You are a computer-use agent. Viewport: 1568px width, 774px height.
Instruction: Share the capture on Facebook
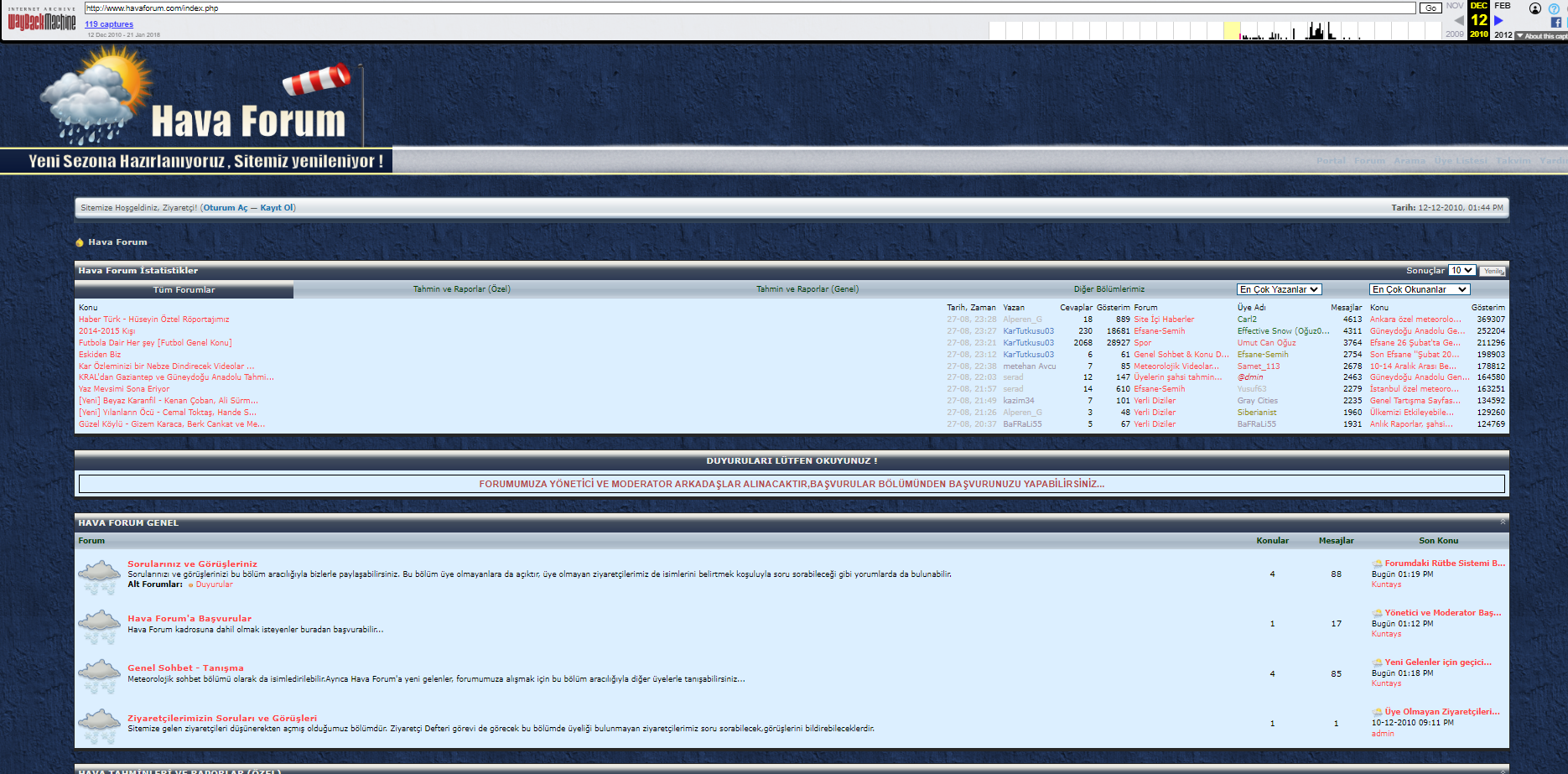coord(1556,23)
